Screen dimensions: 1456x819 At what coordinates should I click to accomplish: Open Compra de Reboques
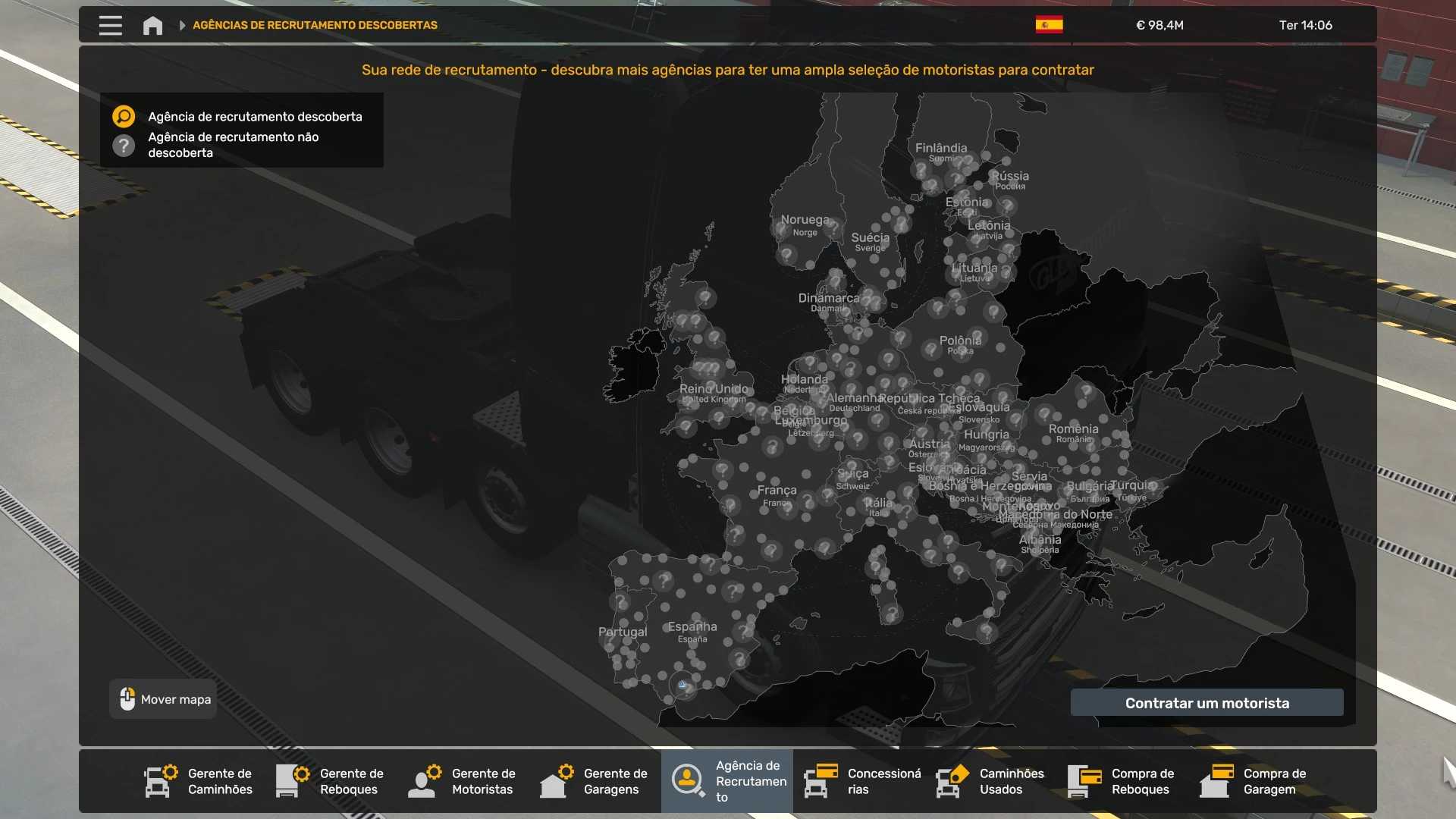tap(1122, 781)
